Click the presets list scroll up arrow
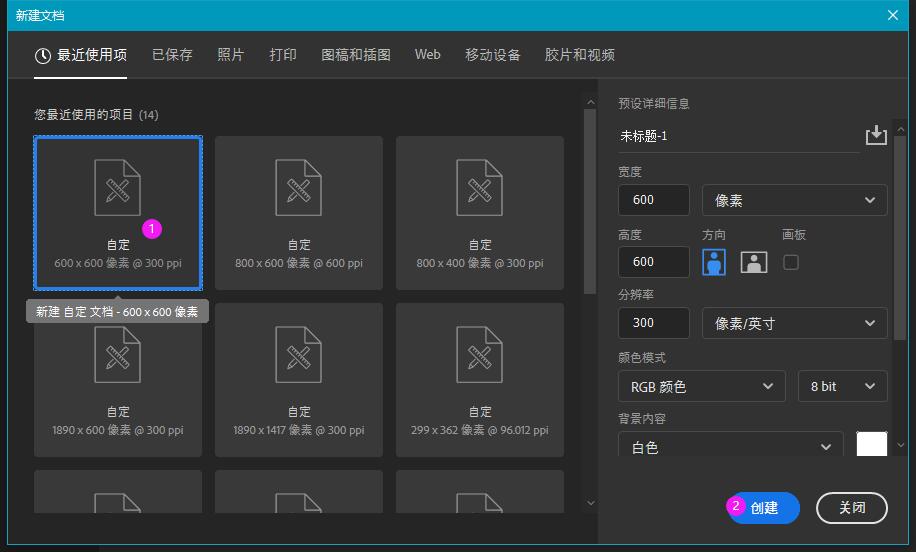This screenshot has width=916, height=552. (x=591, y=102)
